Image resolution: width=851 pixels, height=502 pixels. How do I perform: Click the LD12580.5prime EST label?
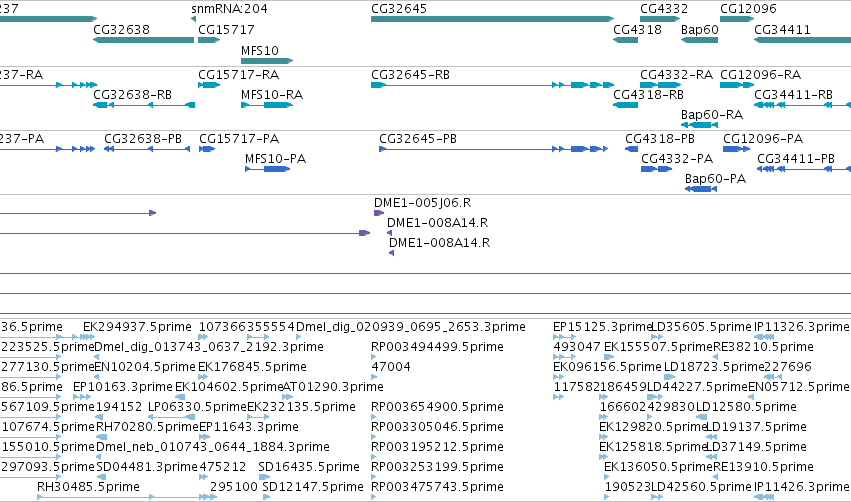746,406
